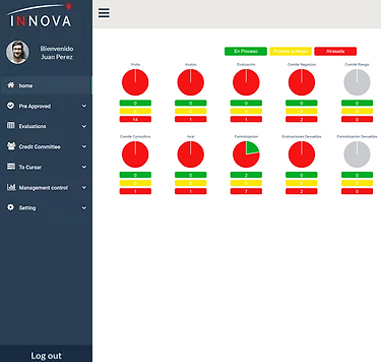Click the Setting gear icon
Screen dimensions: 391x362
11,207
